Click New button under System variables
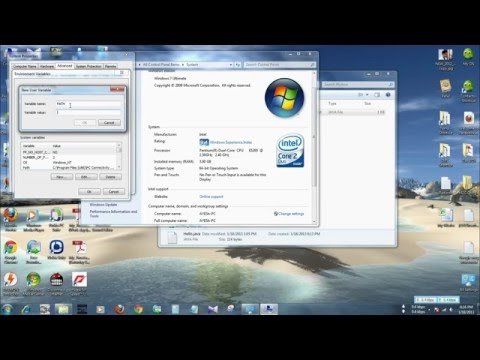 [62, 177]
